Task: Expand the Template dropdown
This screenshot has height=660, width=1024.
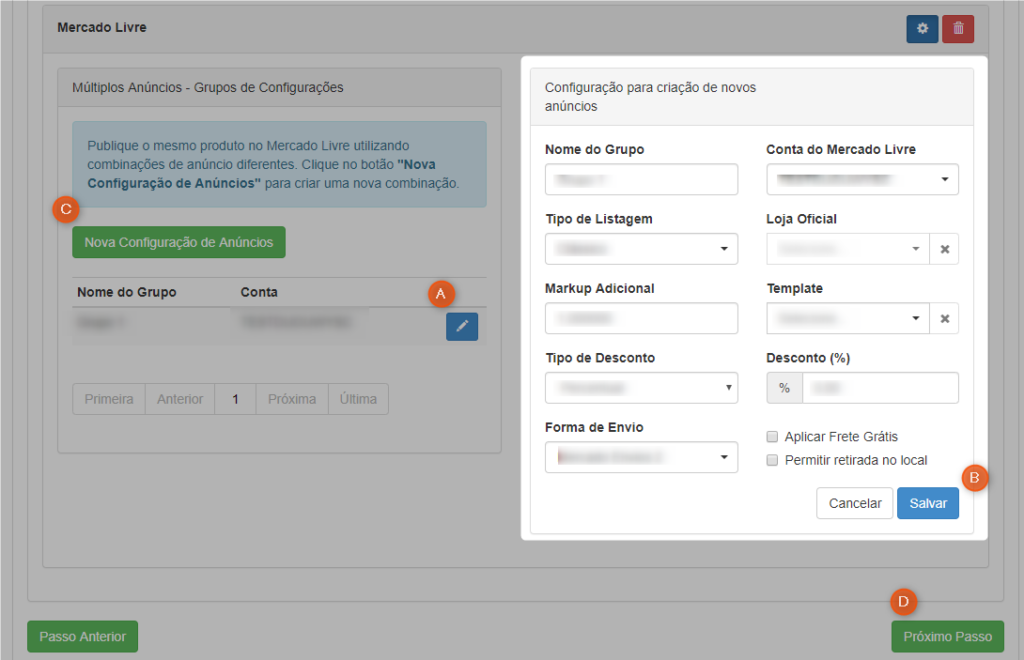Action: point(848,319)
